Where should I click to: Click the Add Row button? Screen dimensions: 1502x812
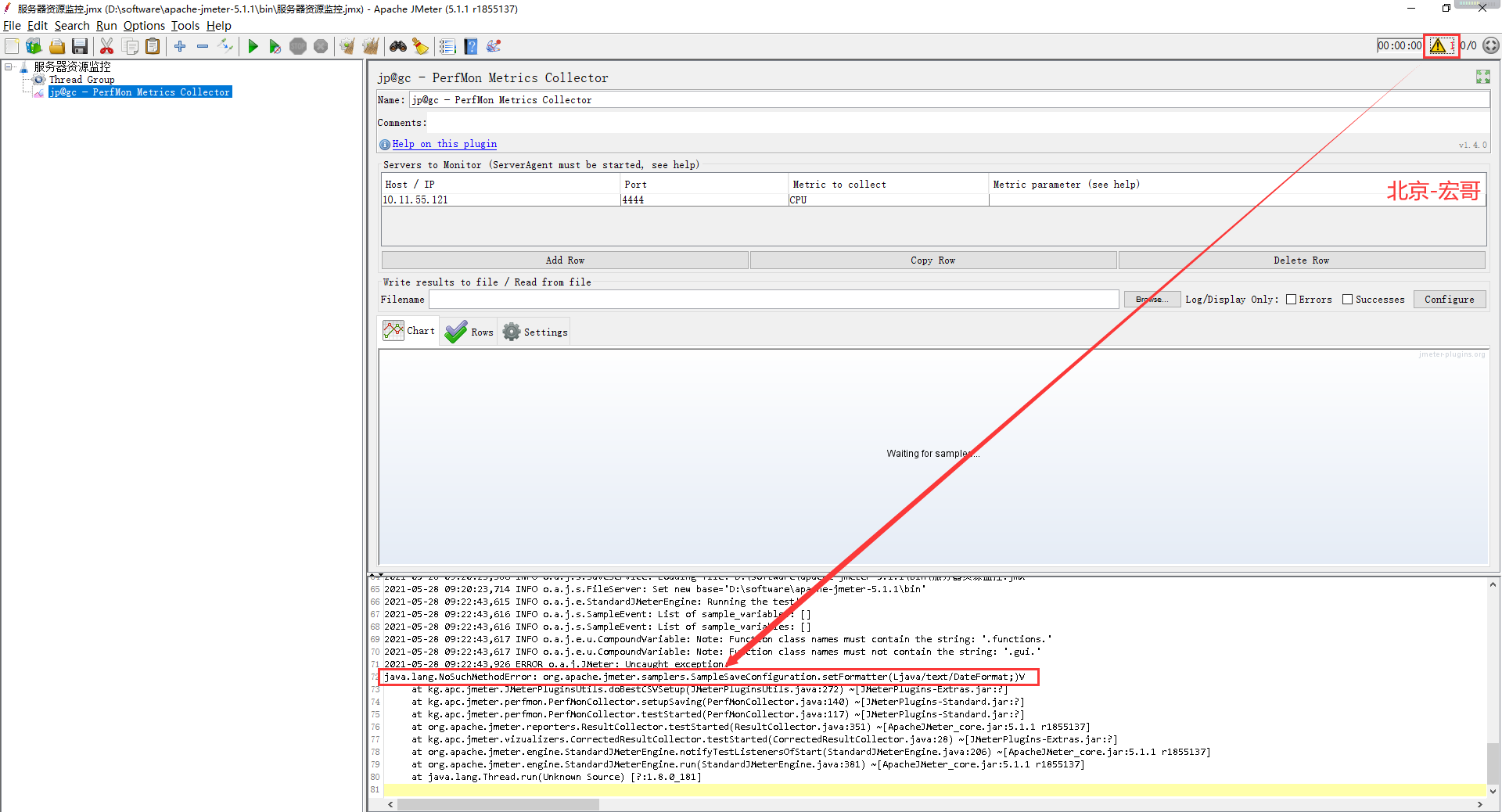(565, 260)
